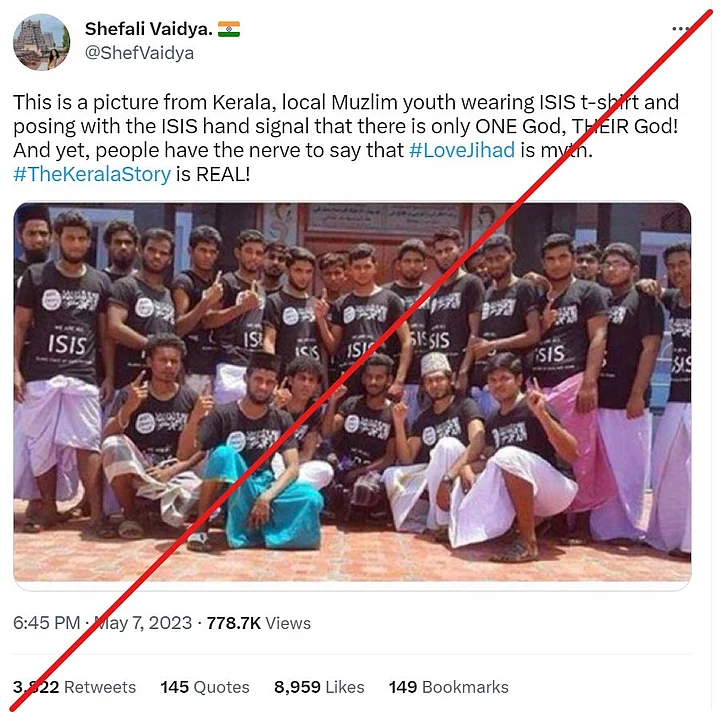
Task: Open the 149 Bookmarks count
Action: (x=448, y=687)
